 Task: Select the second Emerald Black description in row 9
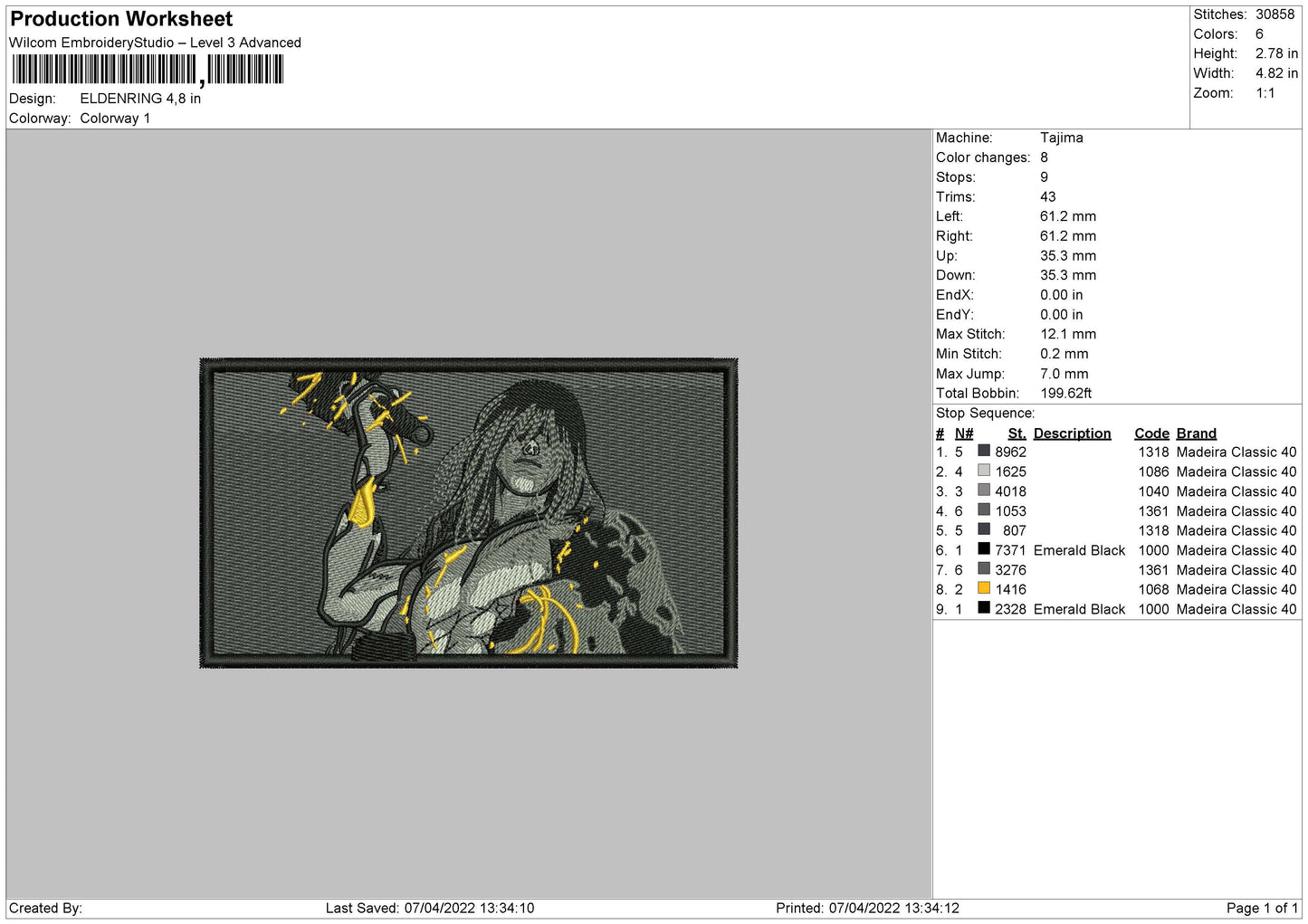pos(1079,609)
